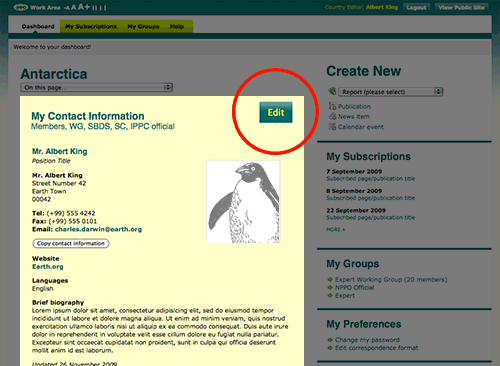The image size is (500, 366).
Task: Click the arrow icon beside Expert Working Group
Action: click(330, 279)
